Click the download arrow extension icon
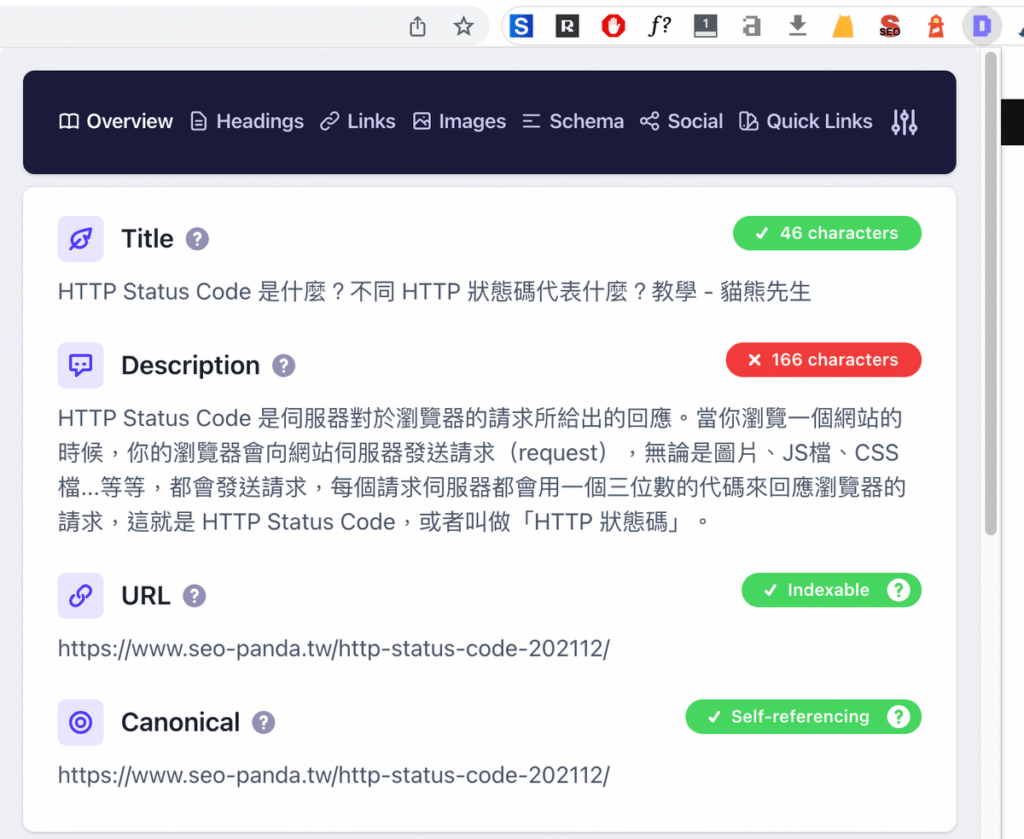The image size is (1024, 839). pyautogui.click(x=797, y=26)
